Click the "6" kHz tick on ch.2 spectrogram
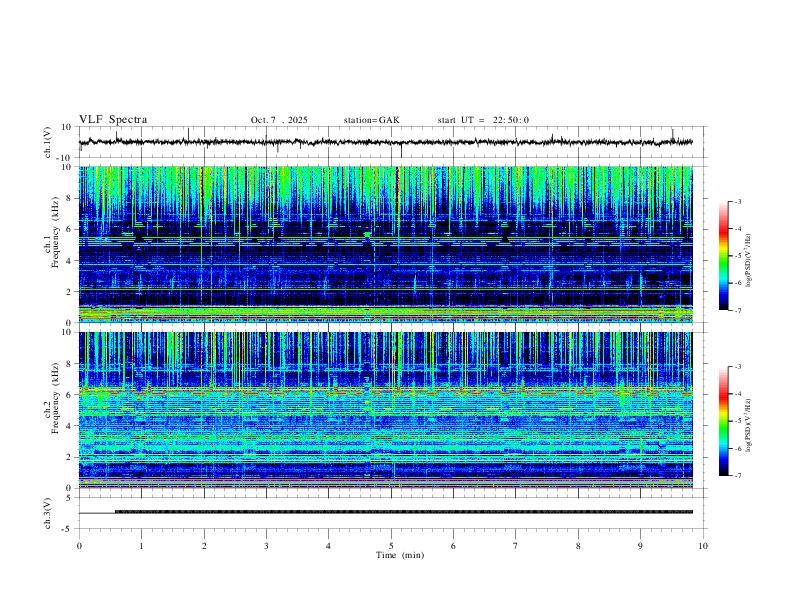The image size is (792, 612). [70, 394]
